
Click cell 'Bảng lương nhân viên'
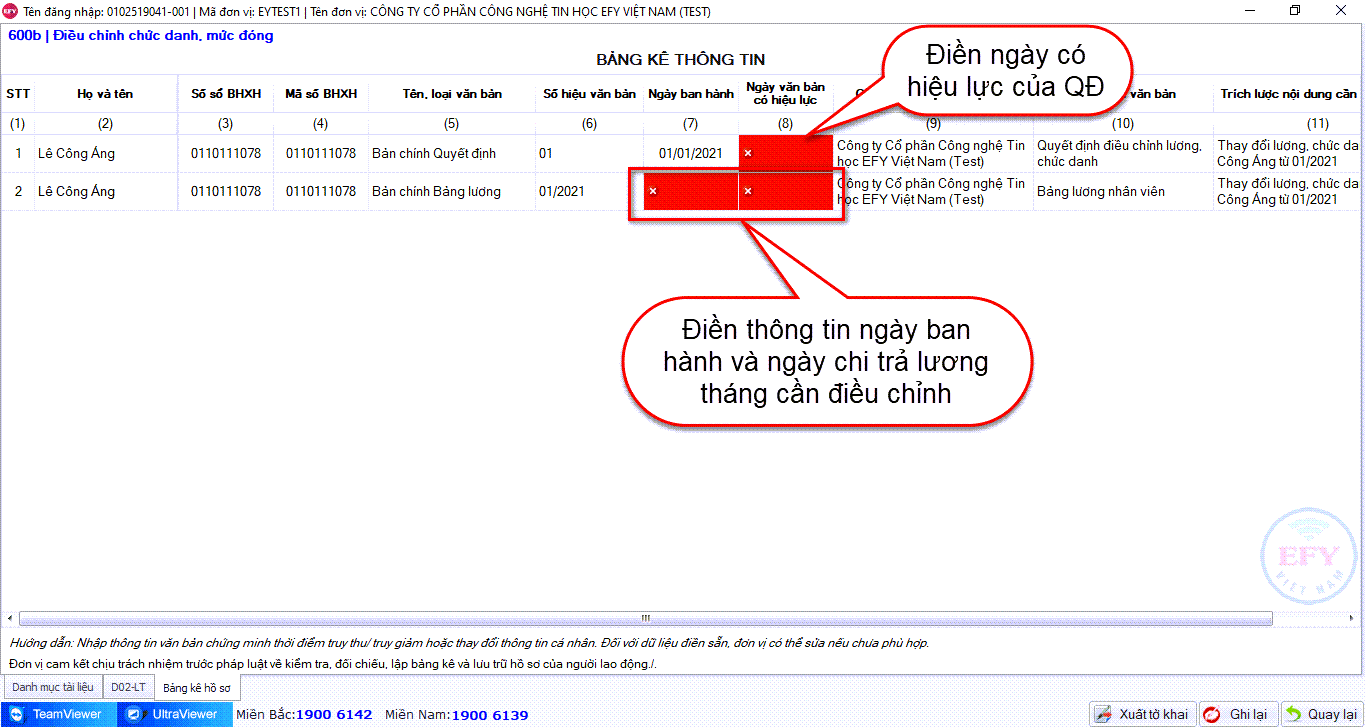point(1123,191)
